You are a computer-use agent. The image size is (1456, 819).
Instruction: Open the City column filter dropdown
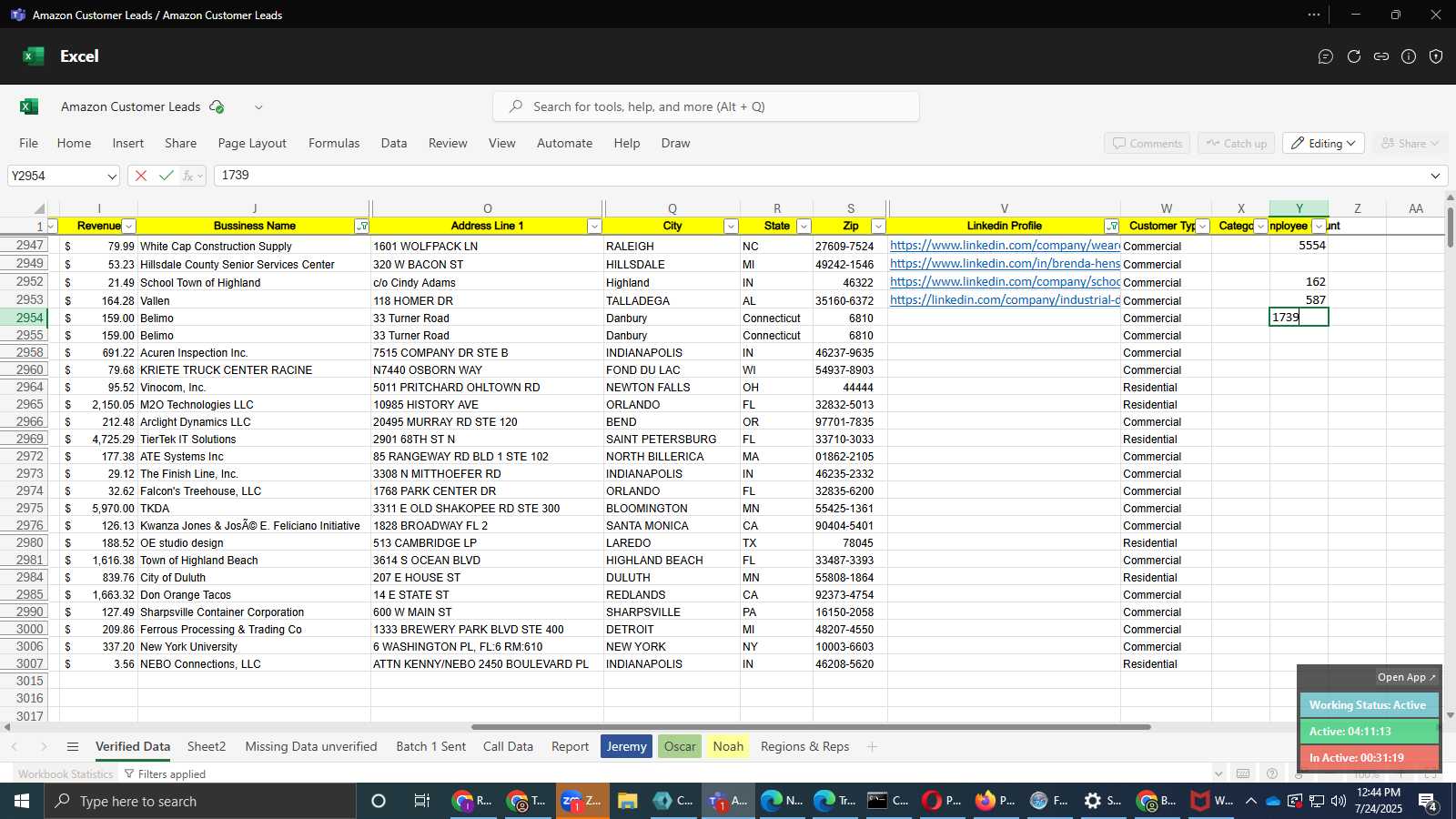click(x=730, y=226)
